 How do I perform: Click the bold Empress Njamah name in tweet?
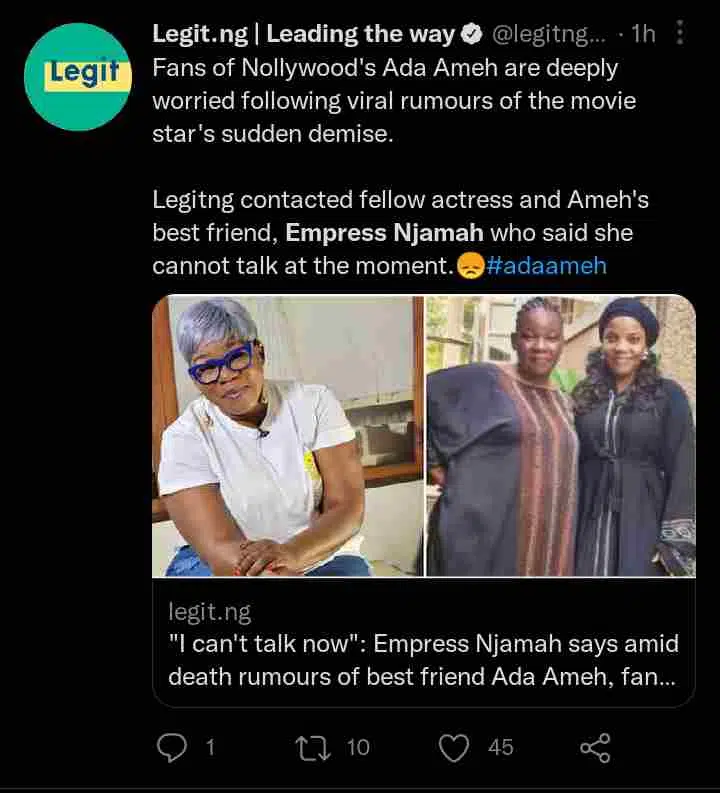coord(385,233)
